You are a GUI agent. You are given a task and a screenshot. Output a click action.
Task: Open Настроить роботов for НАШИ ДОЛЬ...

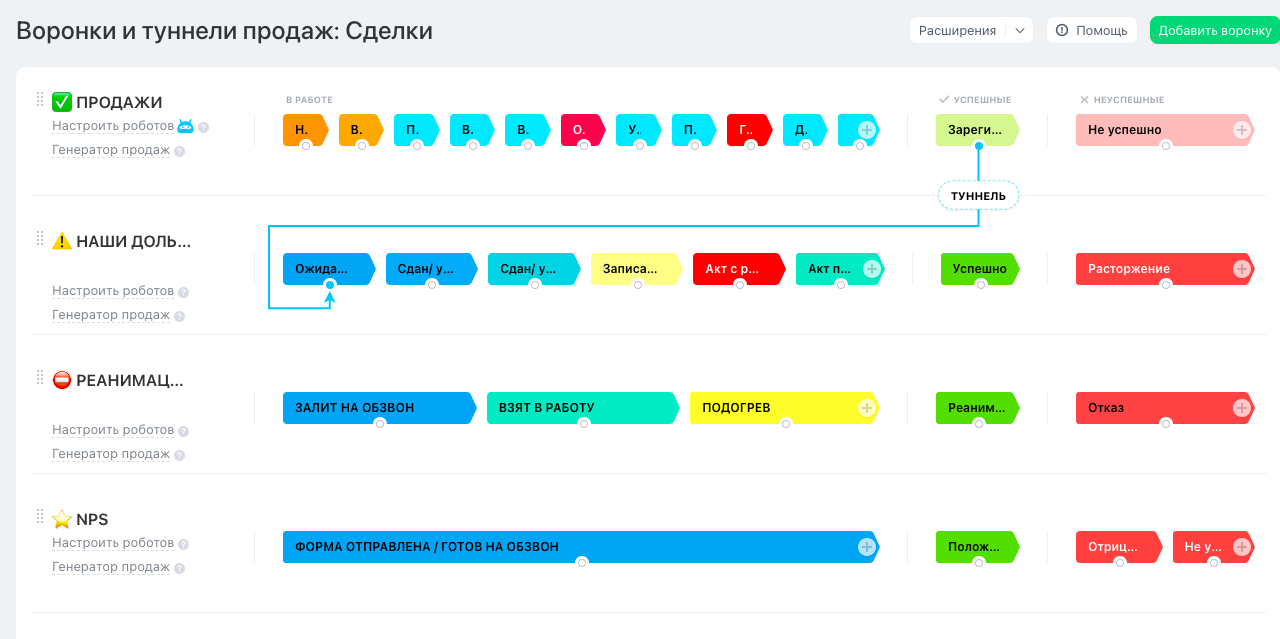pyautogui.click(x=113, y=292)
